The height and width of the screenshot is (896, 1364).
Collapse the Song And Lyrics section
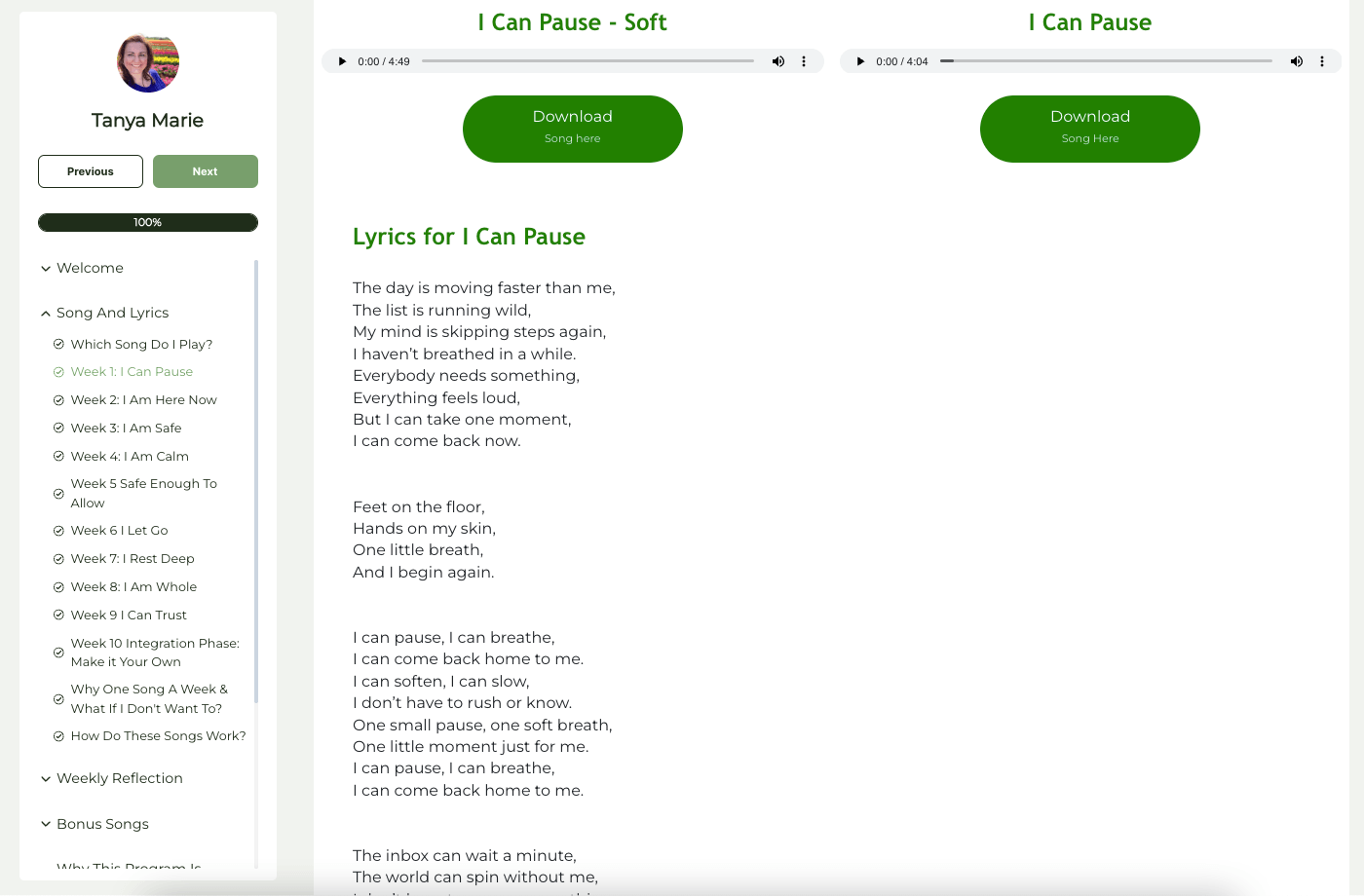[x=104, y=313]
